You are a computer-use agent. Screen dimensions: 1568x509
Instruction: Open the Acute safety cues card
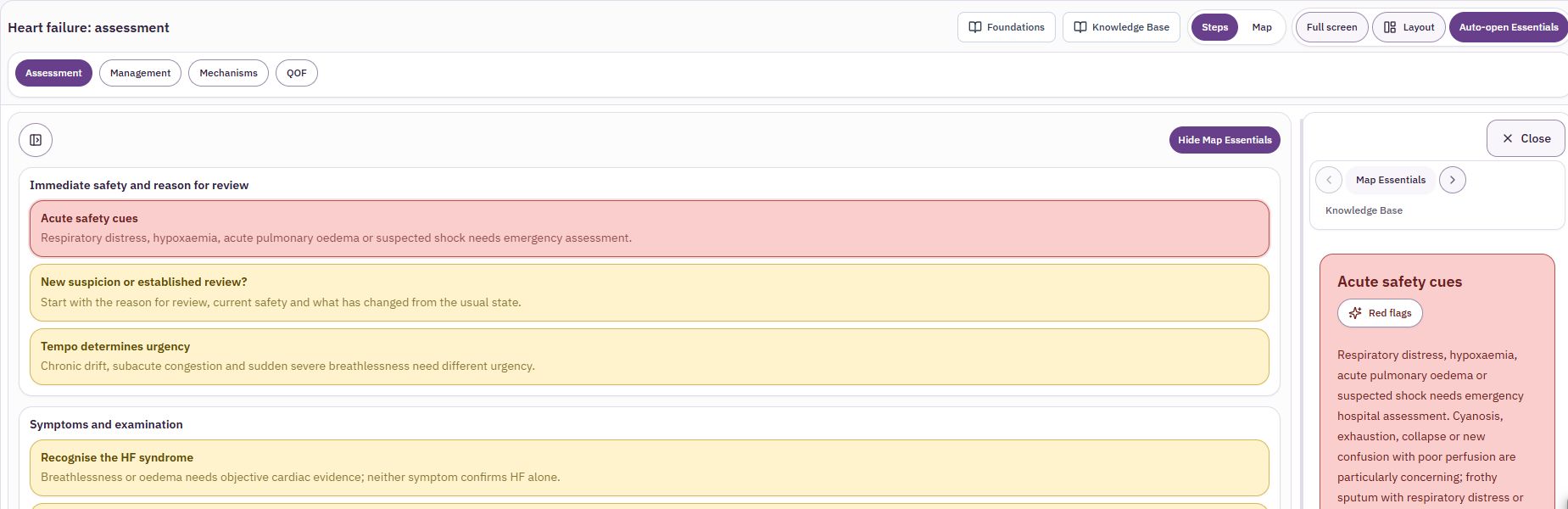[650, 228]
